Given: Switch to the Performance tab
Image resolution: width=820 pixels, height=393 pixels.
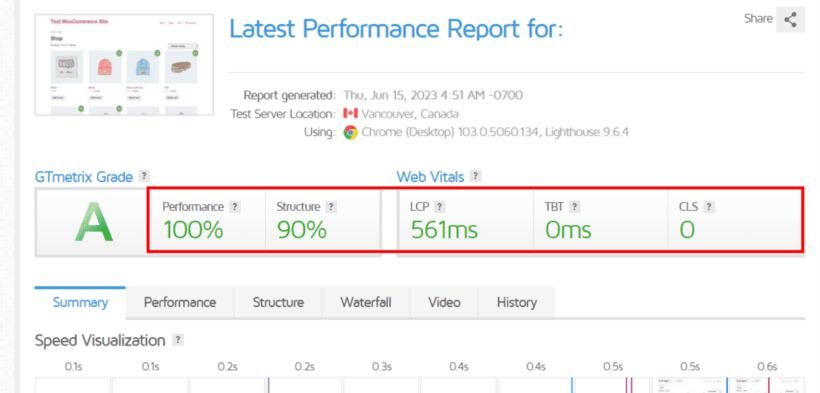Looking at the screenshot, I should 180,302.
